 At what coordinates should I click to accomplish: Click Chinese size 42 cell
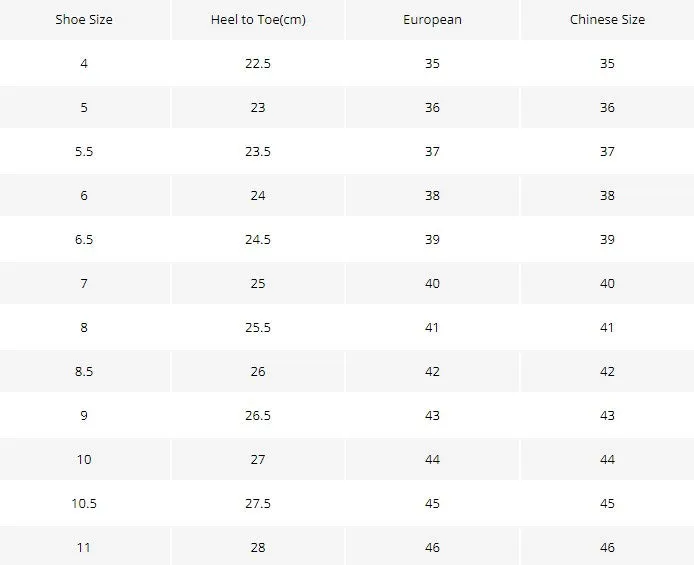[607, 371]
